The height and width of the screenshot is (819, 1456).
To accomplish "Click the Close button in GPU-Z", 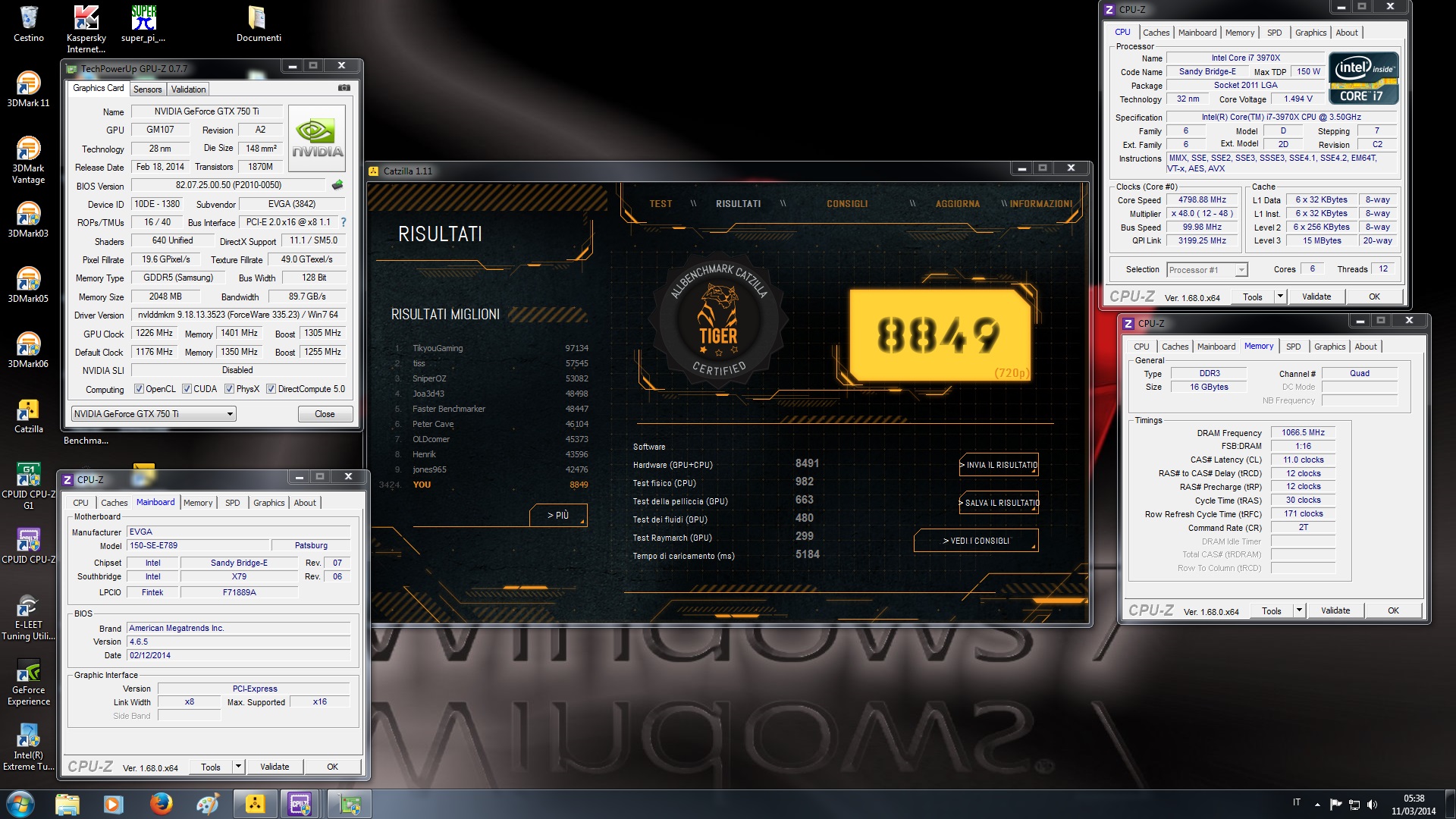I will pyautogui.click(x=325, y=414).
